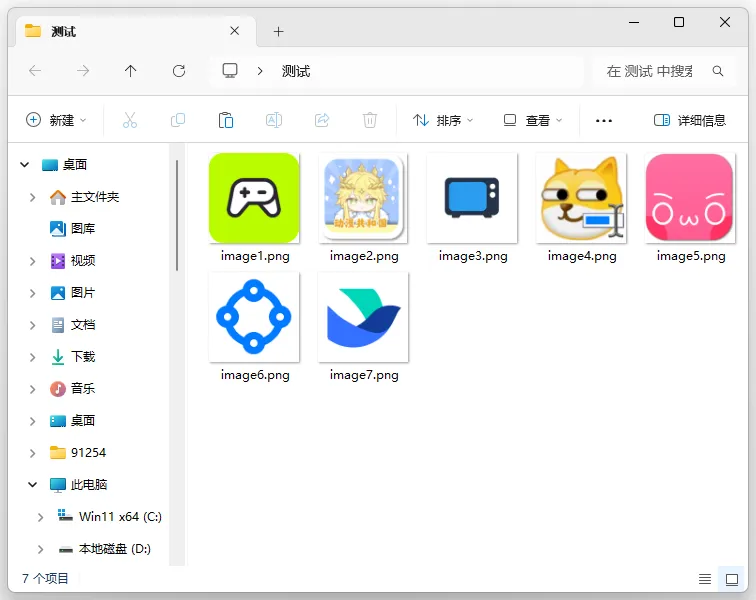Screen dimensions: 756x600
Task: Expand the Win11 x64 (C:) drive node
Action: 40,518
